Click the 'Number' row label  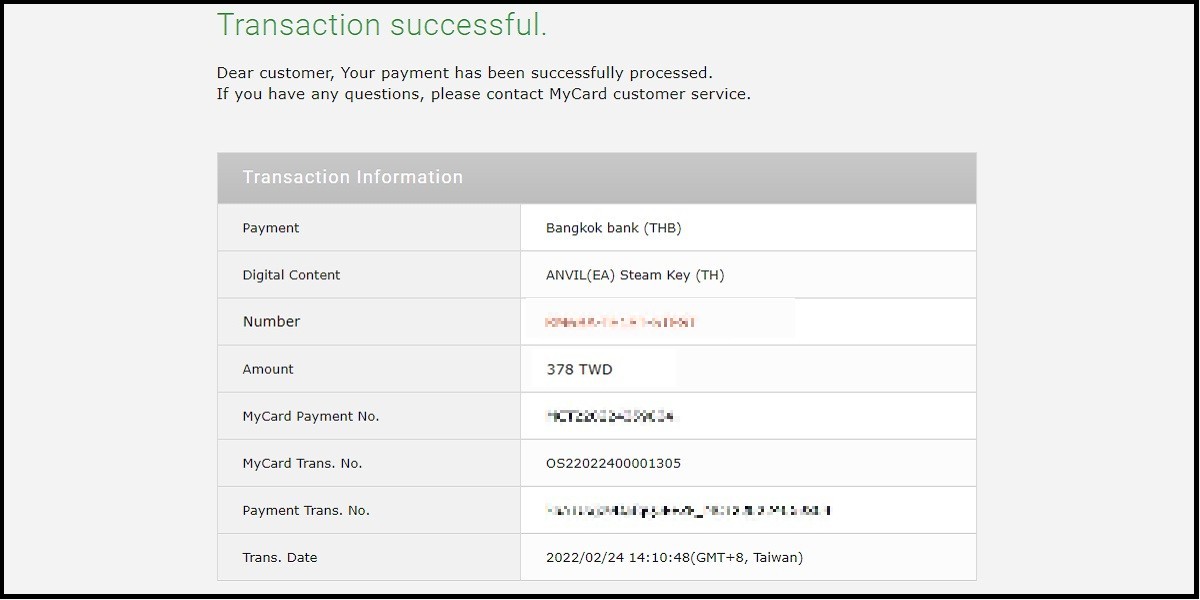(271, 322)
